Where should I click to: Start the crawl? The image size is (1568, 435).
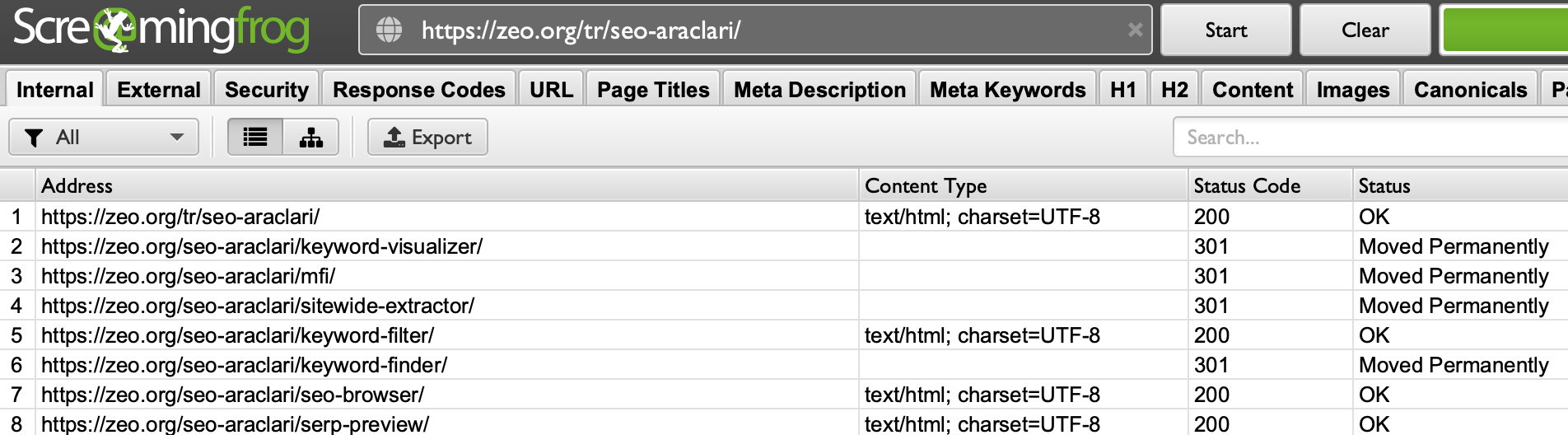(x=1226, y=30)
